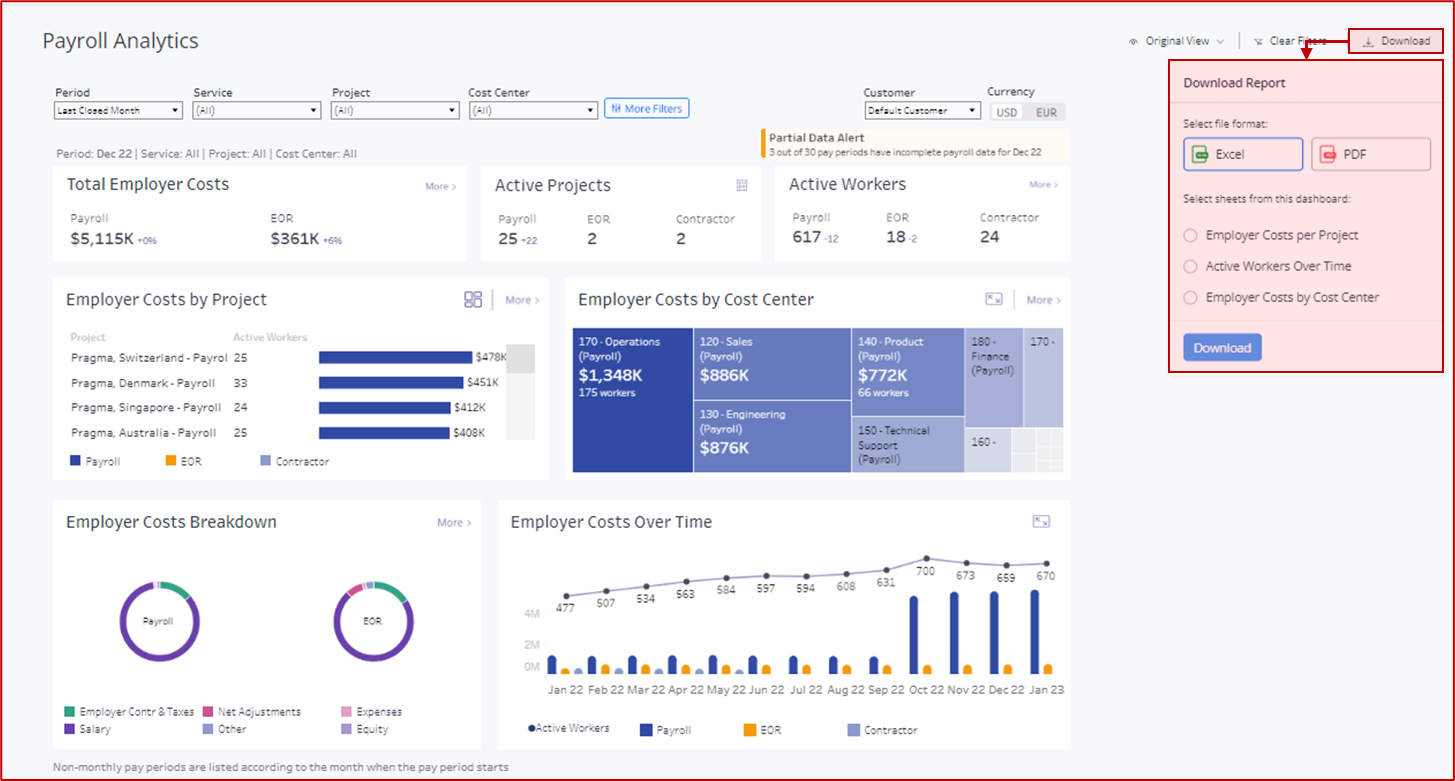The width and height of the screenshot is (1455, 781).
Task: Open the Period dropdown showing Last Closed Month
Action: (117, 110)
